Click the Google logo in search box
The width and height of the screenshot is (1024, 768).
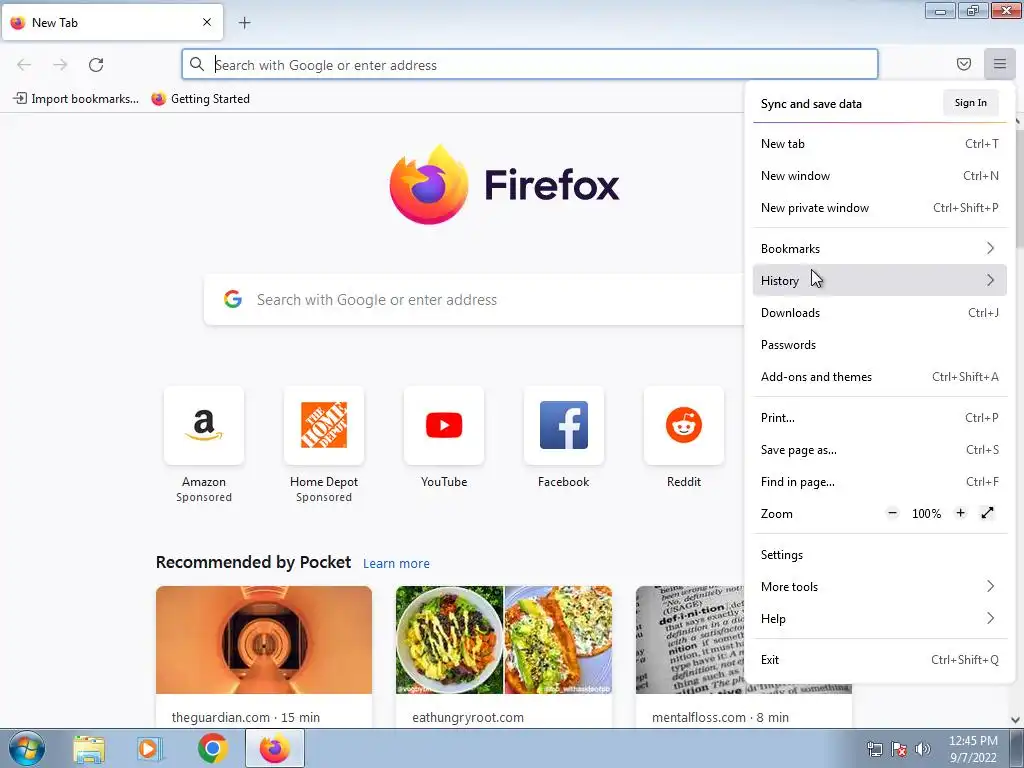(233, 299)
